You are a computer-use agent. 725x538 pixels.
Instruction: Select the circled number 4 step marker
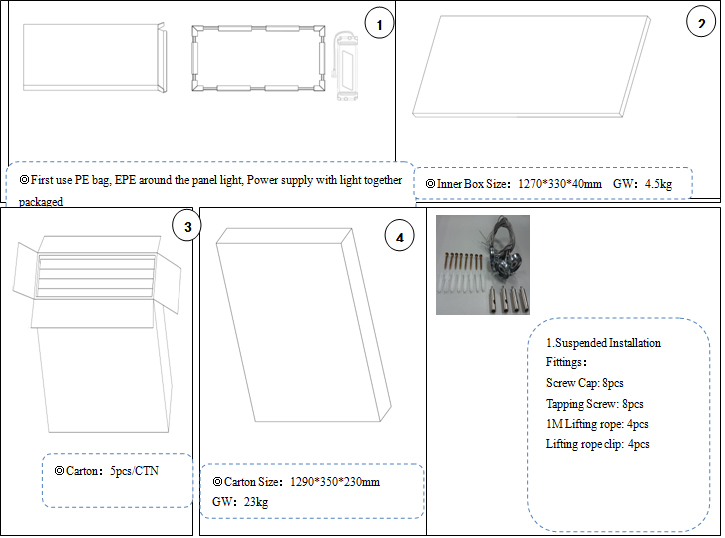(x=400, y=236)
